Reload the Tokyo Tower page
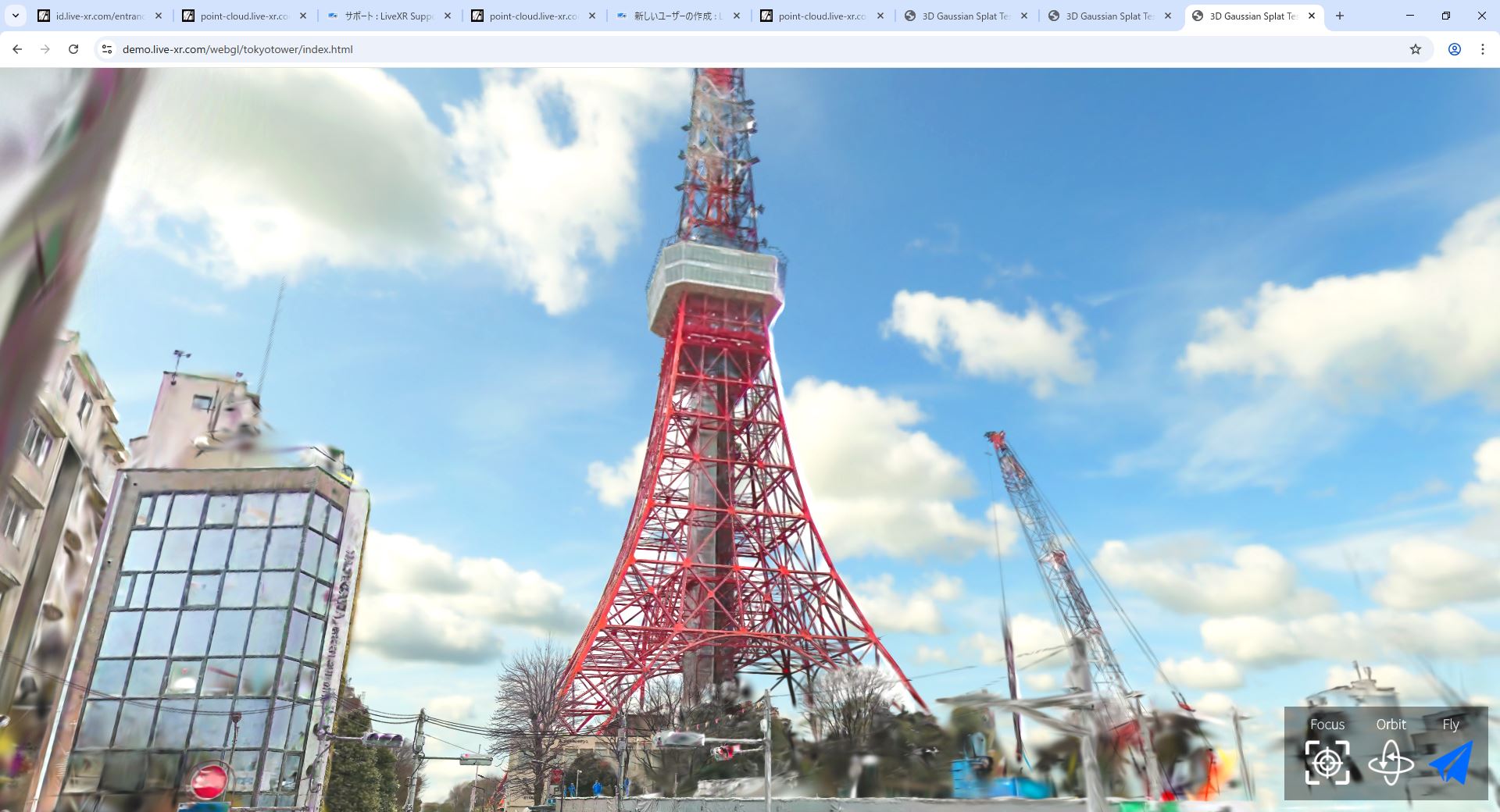1500x812 pixels. pos(73,49)
